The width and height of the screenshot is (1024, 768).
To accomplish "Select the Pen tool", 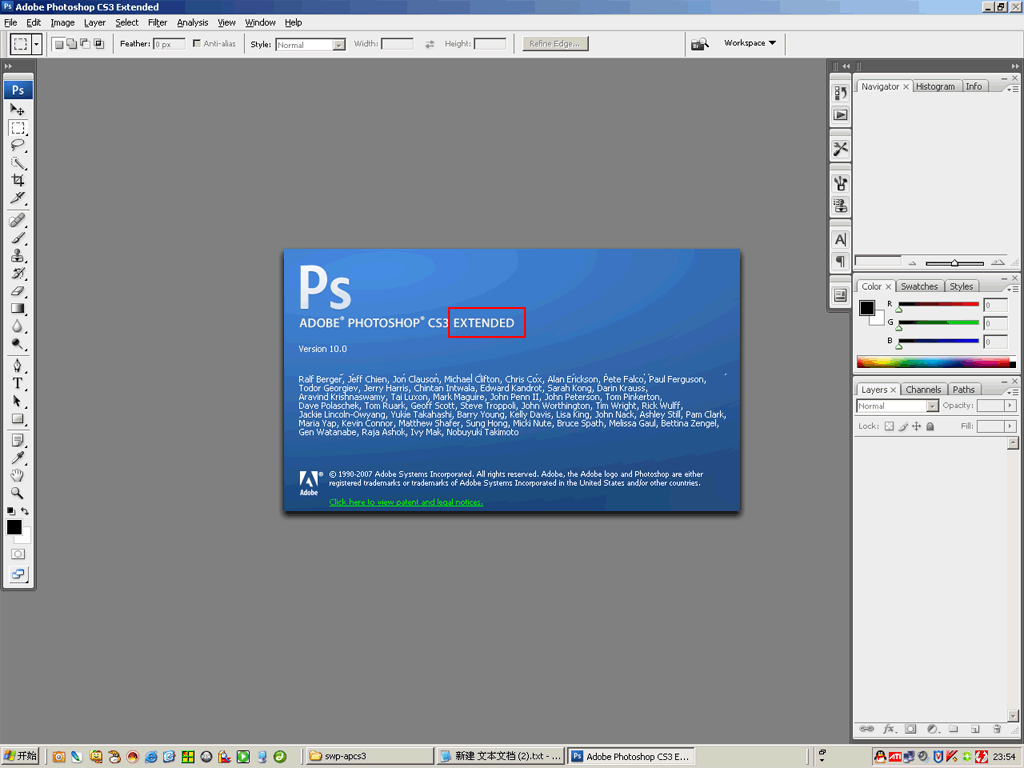I will pyautogui.click(x=18, y=366).
